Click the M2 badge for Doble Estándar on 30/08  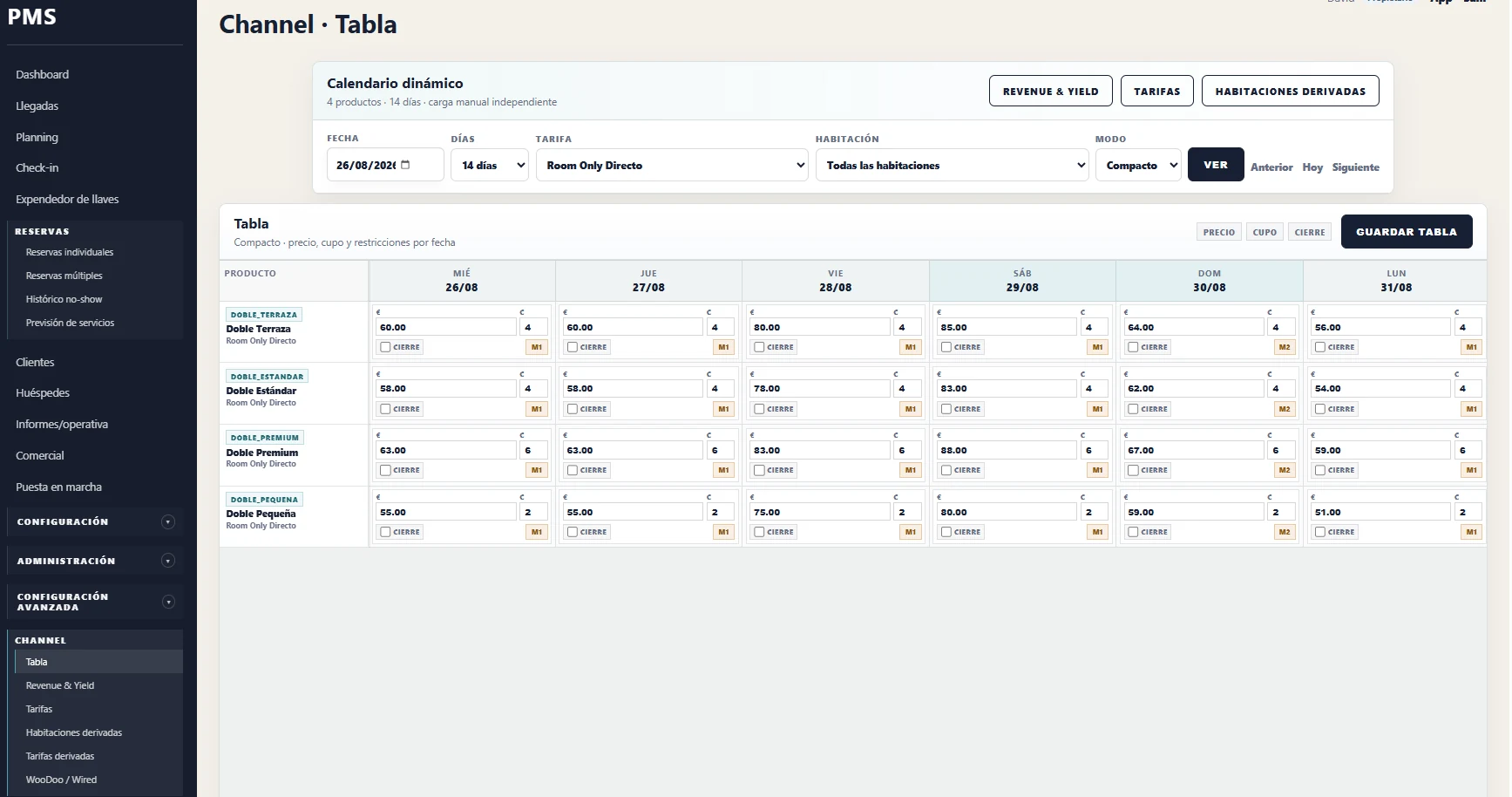click(x=1285, y=409)
